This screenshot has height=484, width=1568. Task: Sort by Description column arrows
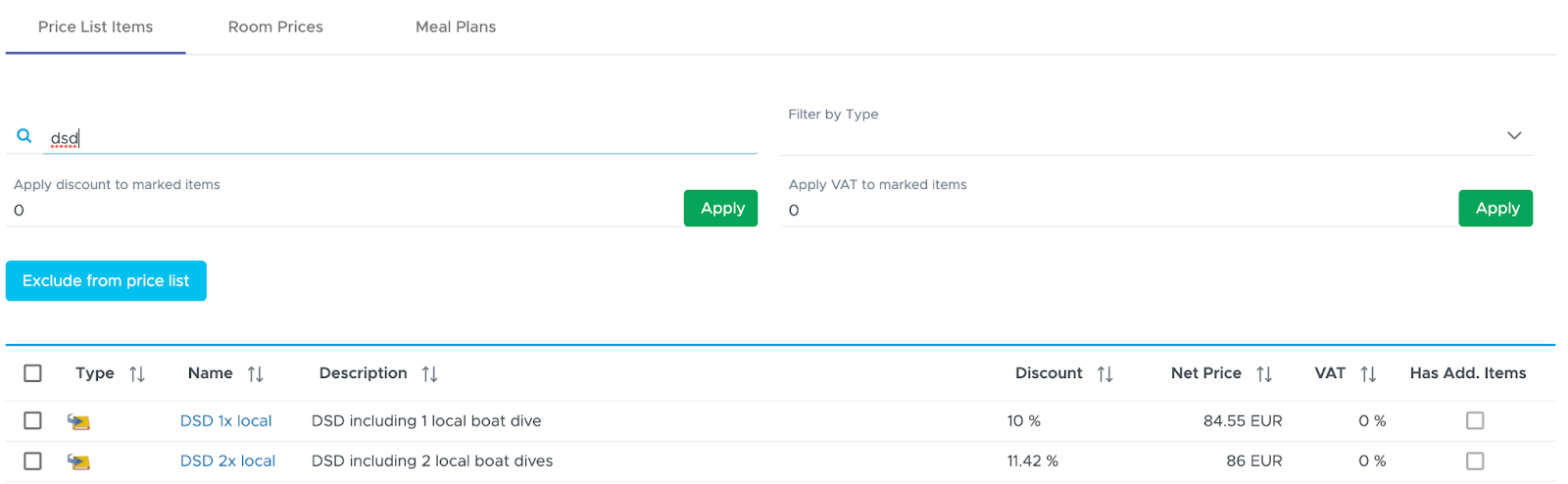[x=429, y=374]
